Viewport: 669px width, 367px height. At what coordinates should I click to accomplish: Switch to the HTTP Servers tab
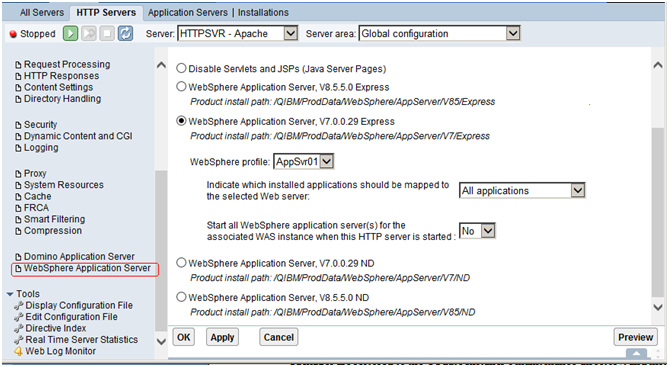click(x=106, y=12)
